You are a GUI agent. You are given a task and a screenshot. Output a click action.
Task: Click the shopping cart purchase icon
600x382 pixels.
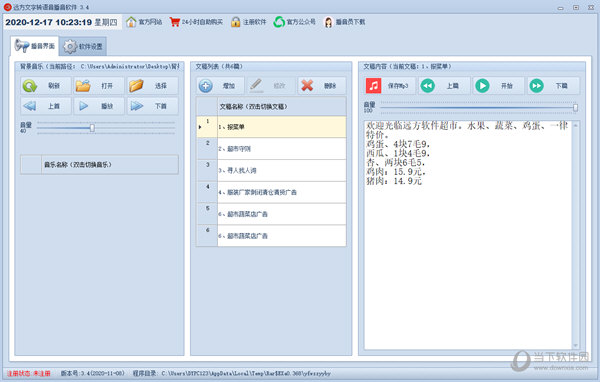[174, 22]
